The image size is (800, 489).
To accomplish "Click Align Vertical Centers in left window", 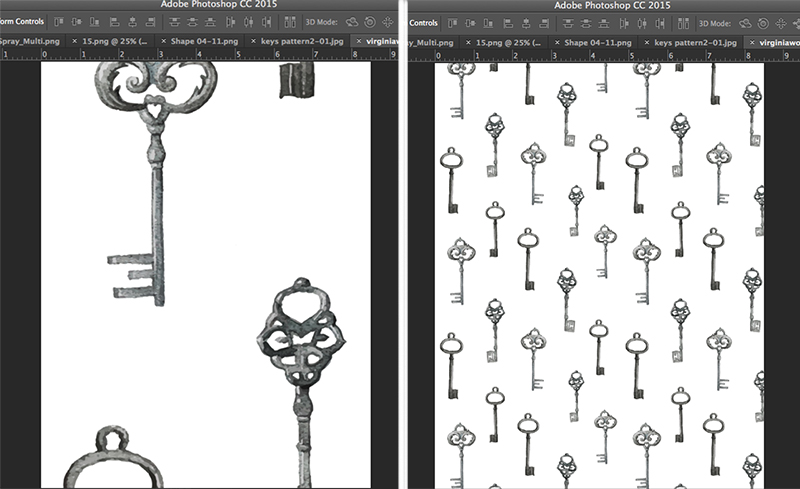I will pos(77,22).
